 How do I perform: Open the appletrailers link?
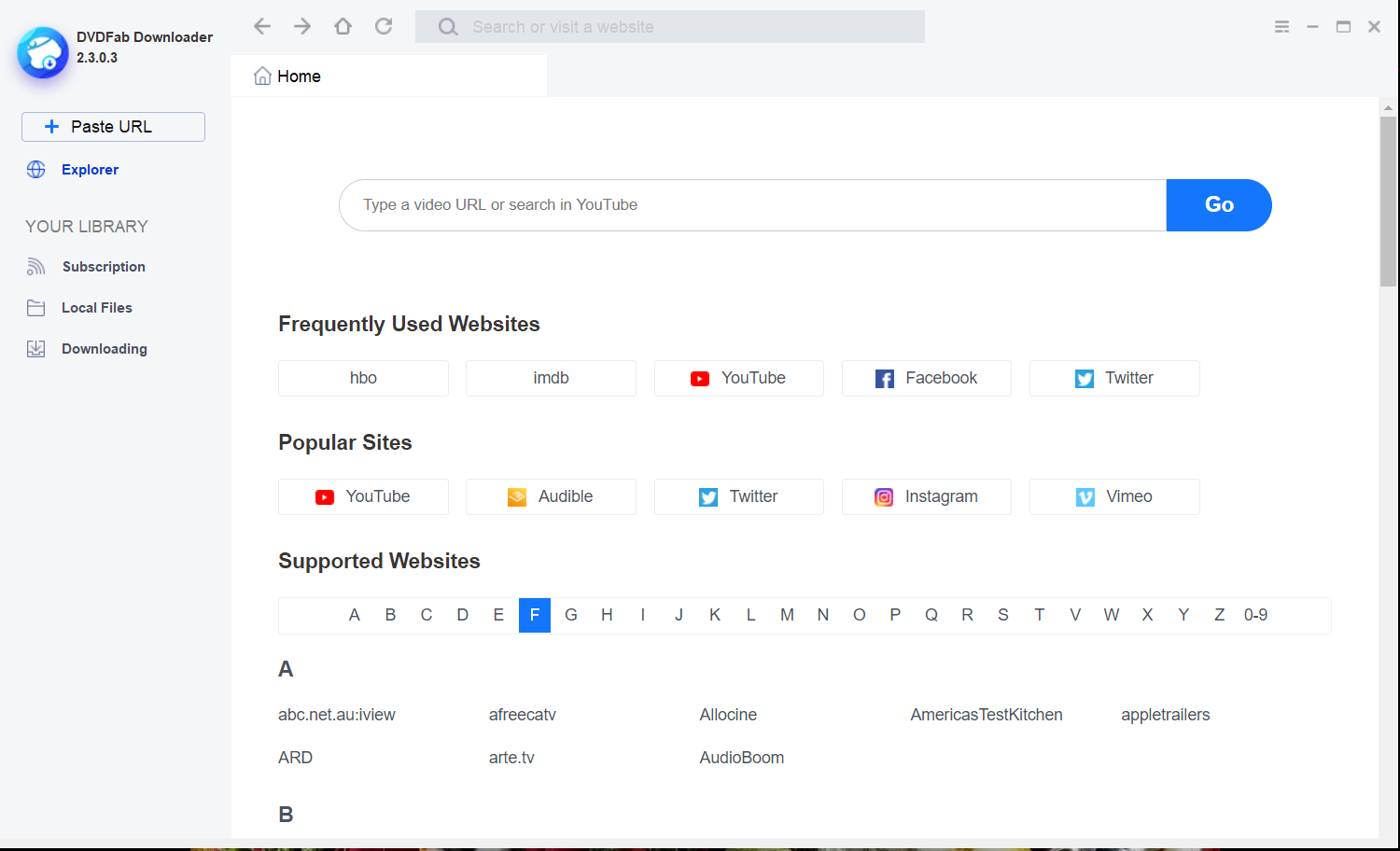[1166, 715]
